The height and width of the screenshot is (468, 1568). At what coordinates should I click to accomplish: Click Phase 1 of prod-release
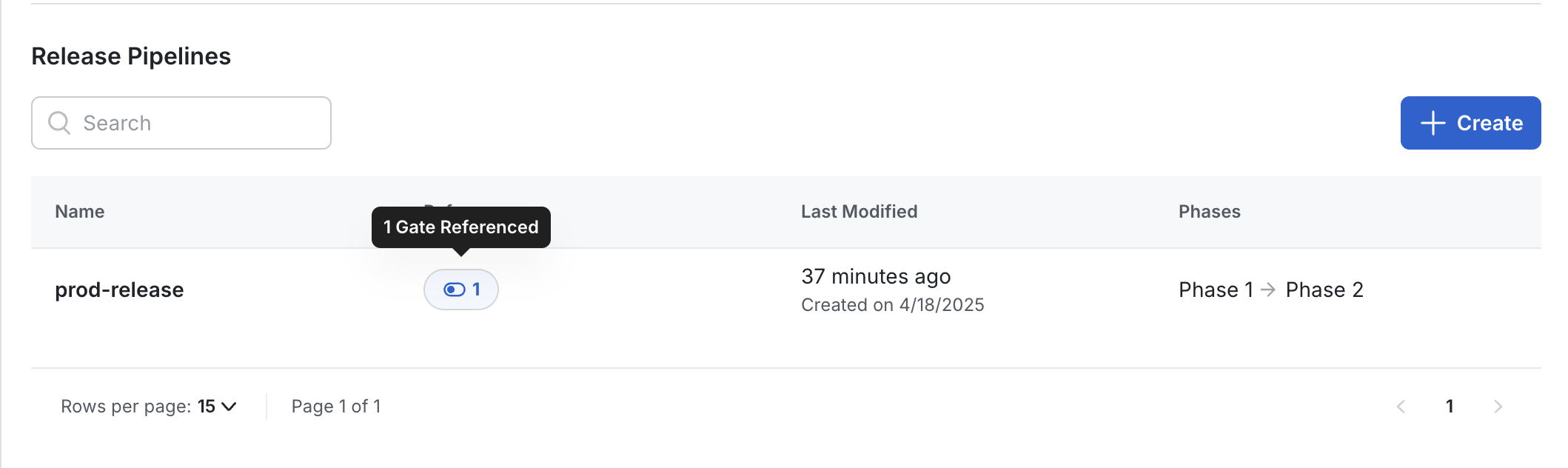click(x=1216, y=290)
